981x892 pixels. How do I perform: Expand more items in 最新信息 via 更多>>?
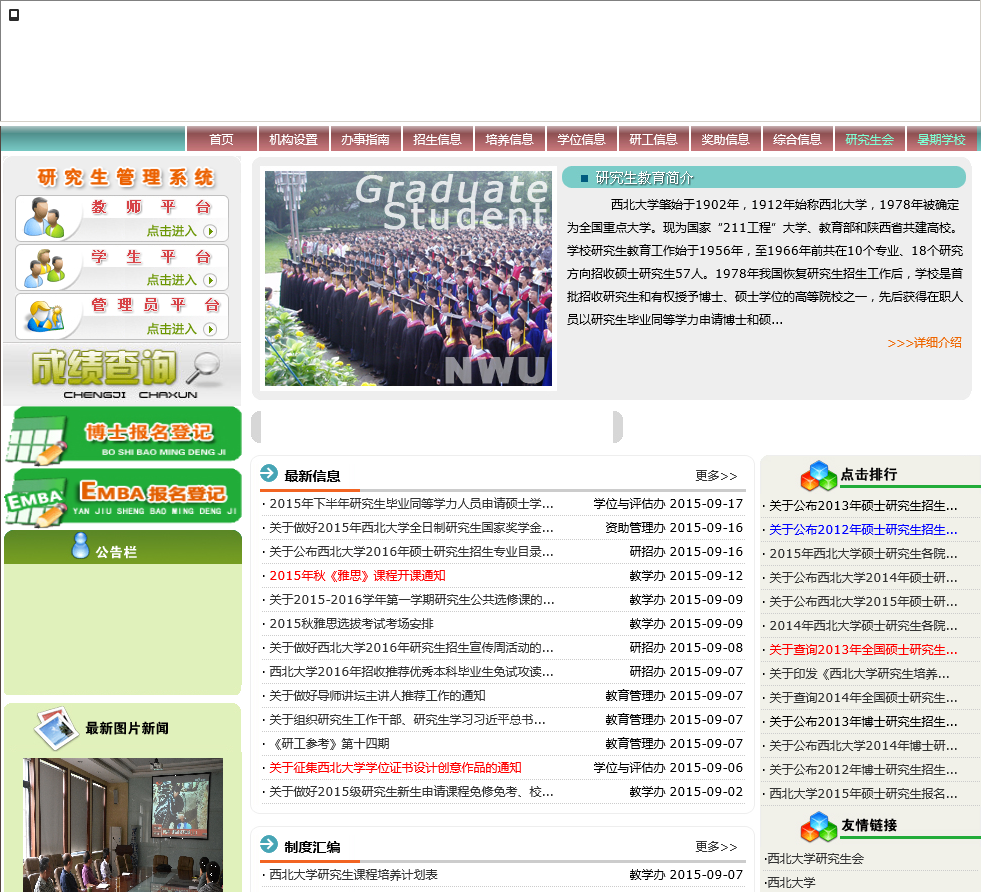(x=716, y=476)
